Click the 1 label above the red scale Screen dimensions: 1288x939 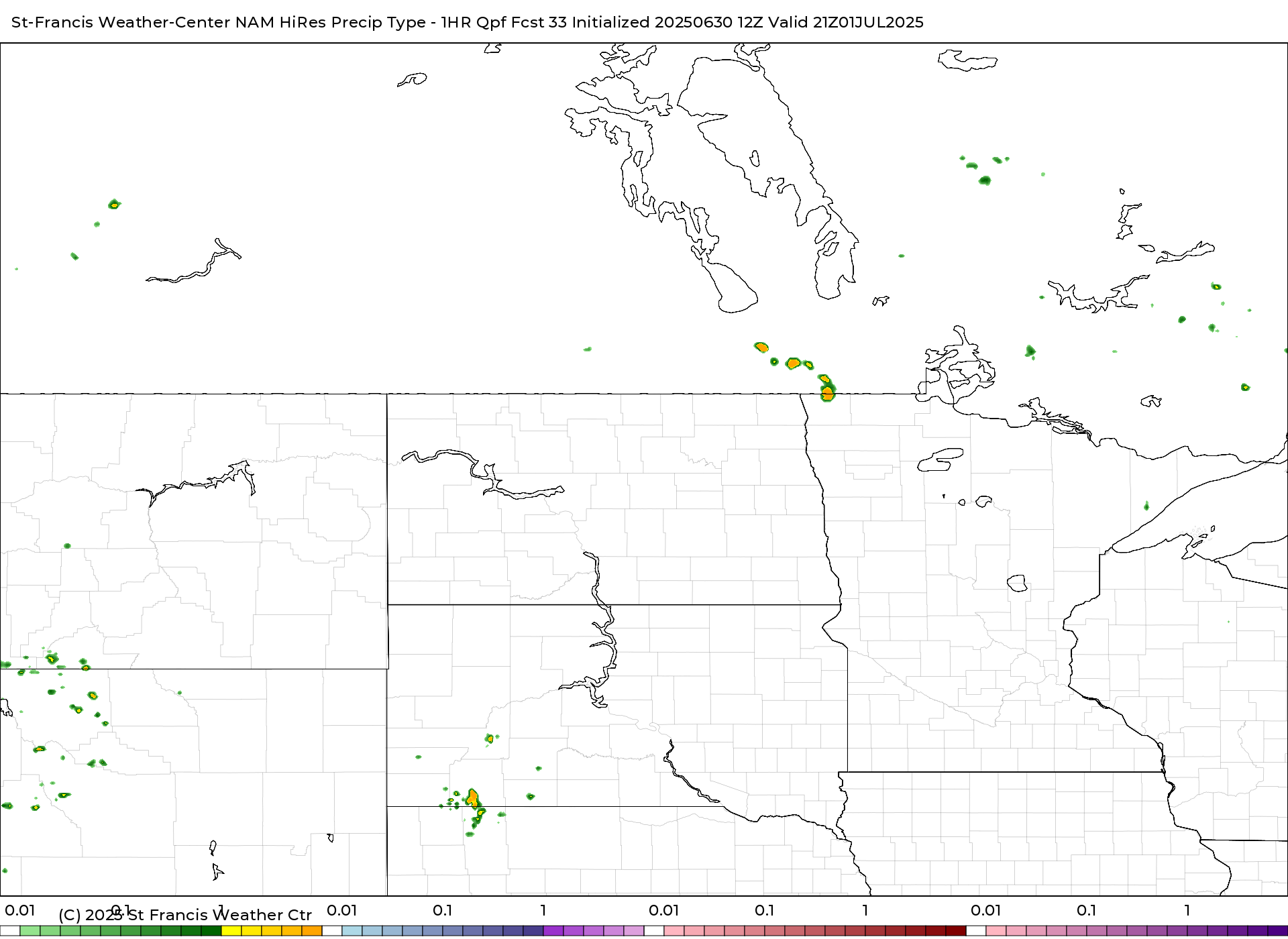(865, 911)
